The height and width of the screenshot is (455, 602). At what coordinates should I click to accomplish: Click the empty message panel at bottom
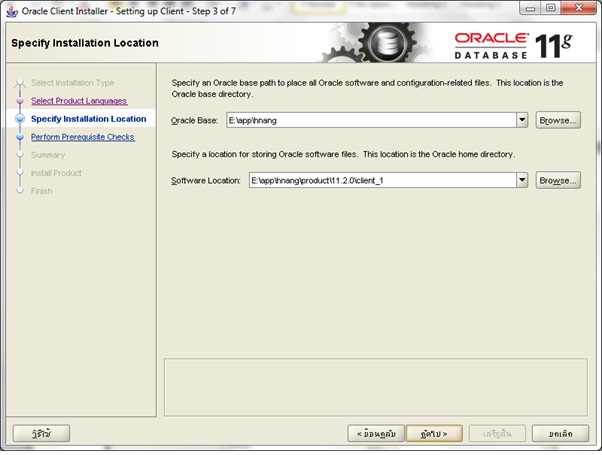coord(376,387)
